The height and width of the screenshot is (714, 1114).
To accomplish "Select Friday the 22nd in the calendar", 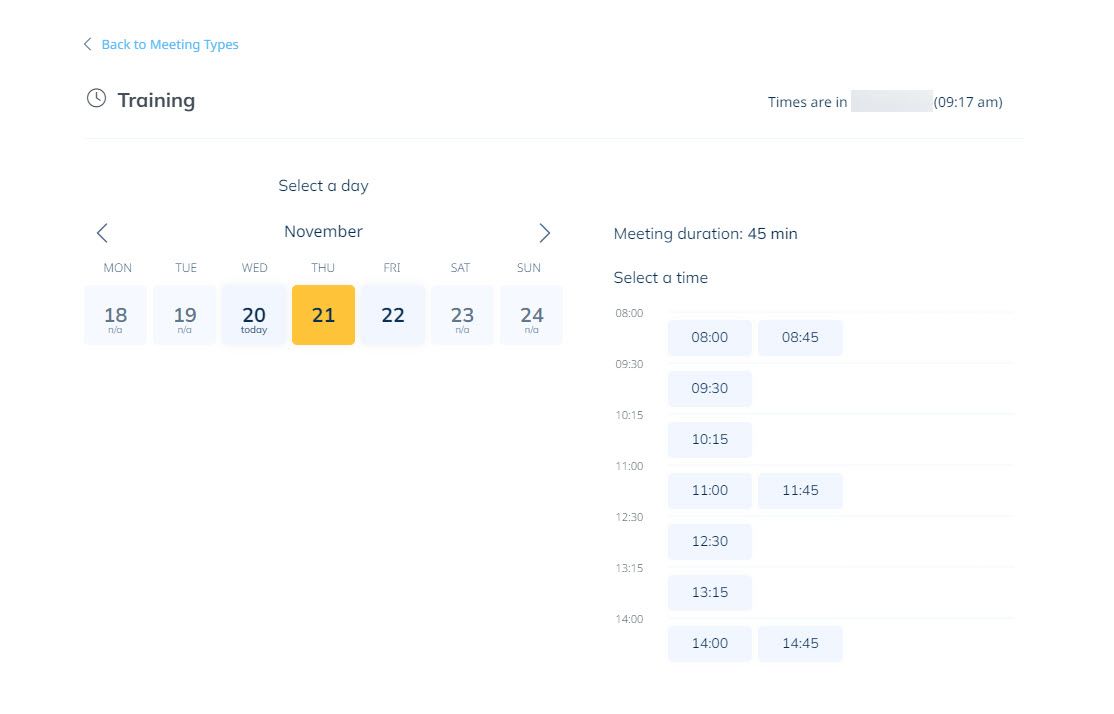I will coord(392,314).
